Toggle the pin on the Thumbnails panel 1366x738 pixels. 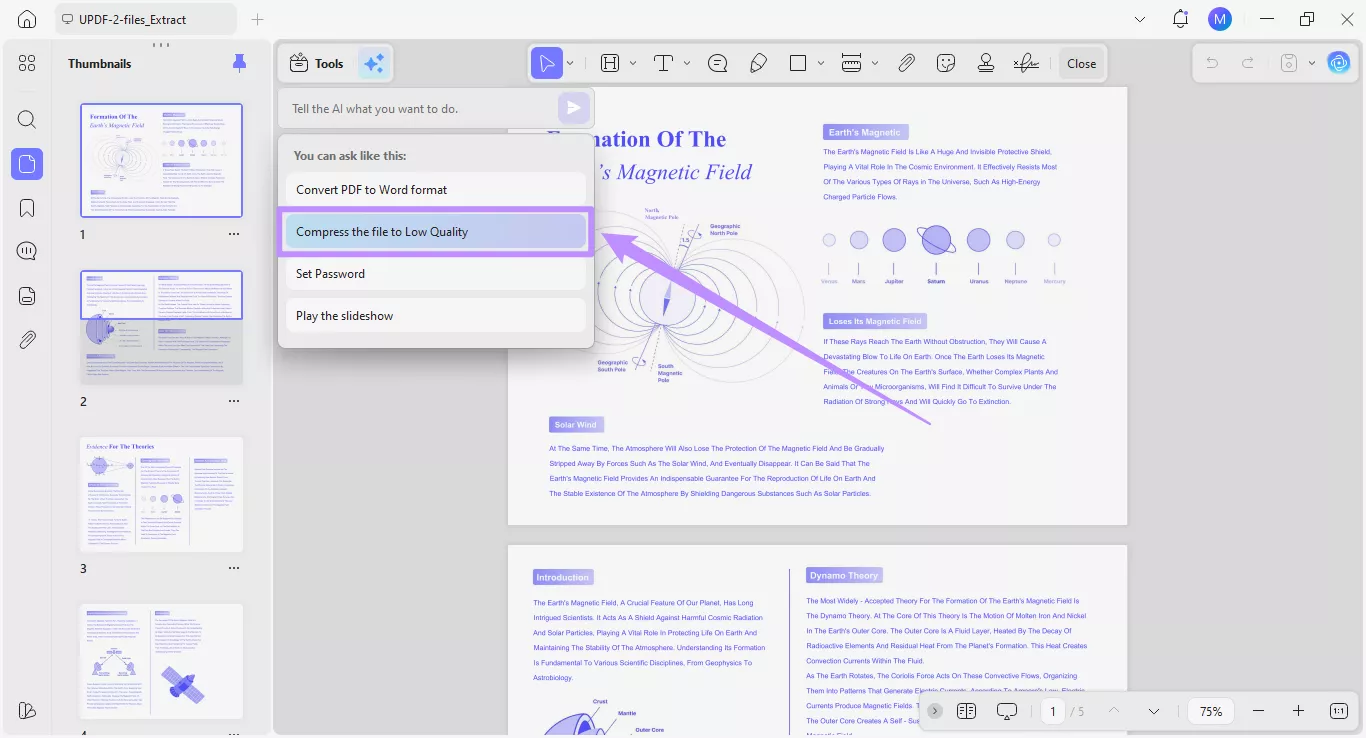239,63
